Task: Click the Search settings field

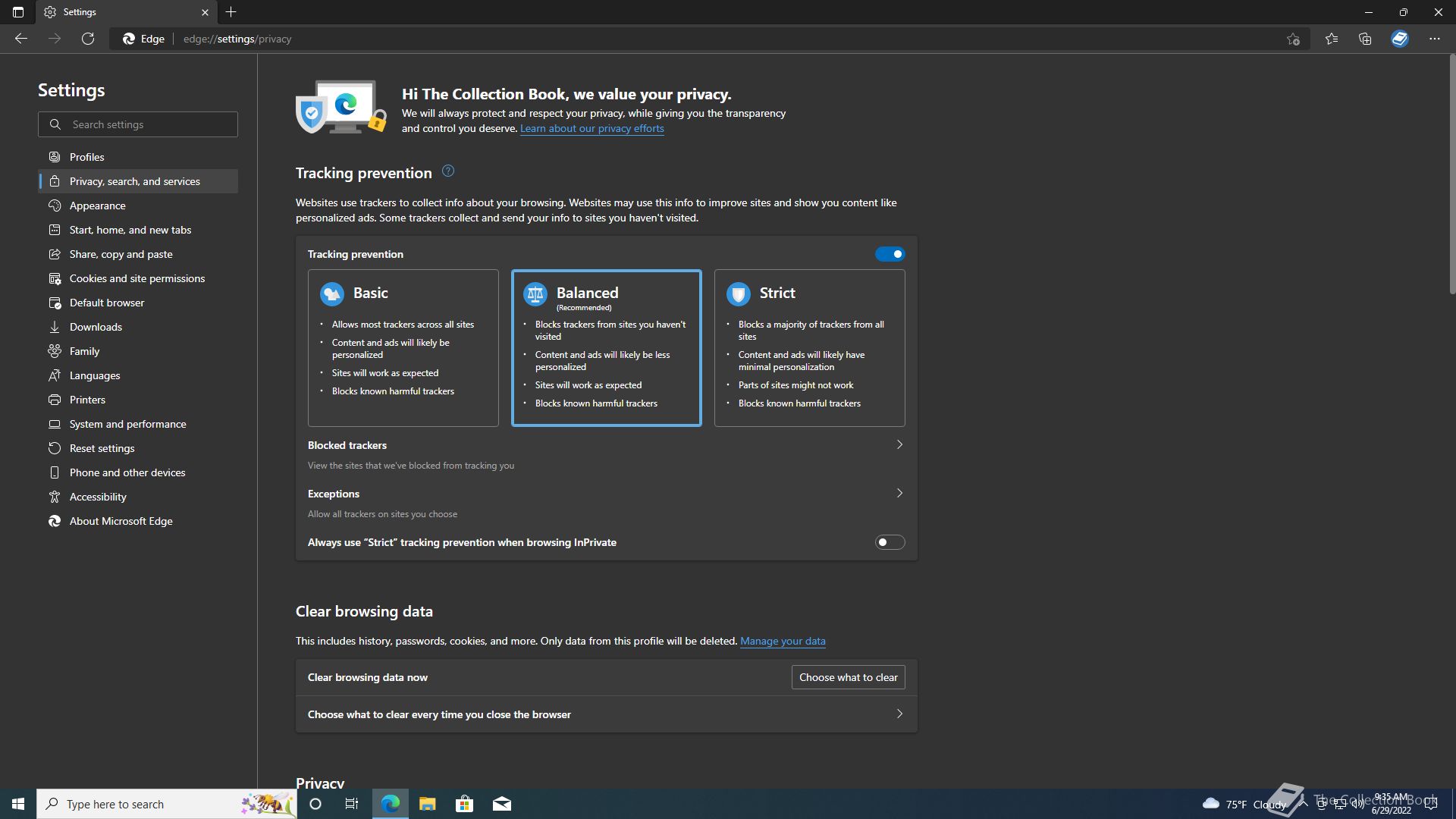Action: (x=138, y=124)
